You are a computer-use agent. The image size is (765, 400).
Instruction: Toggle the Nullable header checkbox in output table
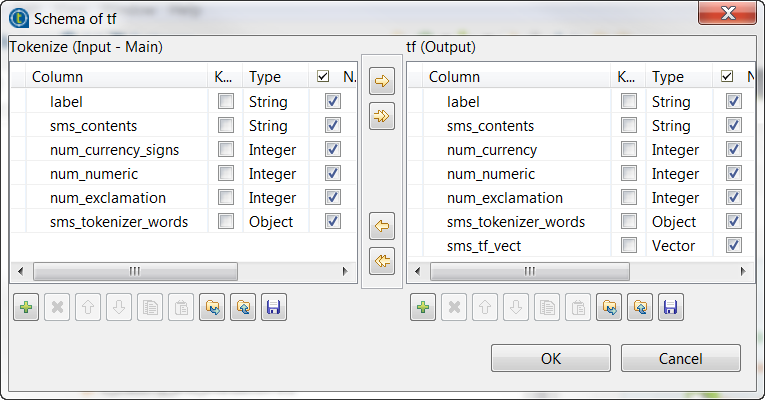click(727, 76)
